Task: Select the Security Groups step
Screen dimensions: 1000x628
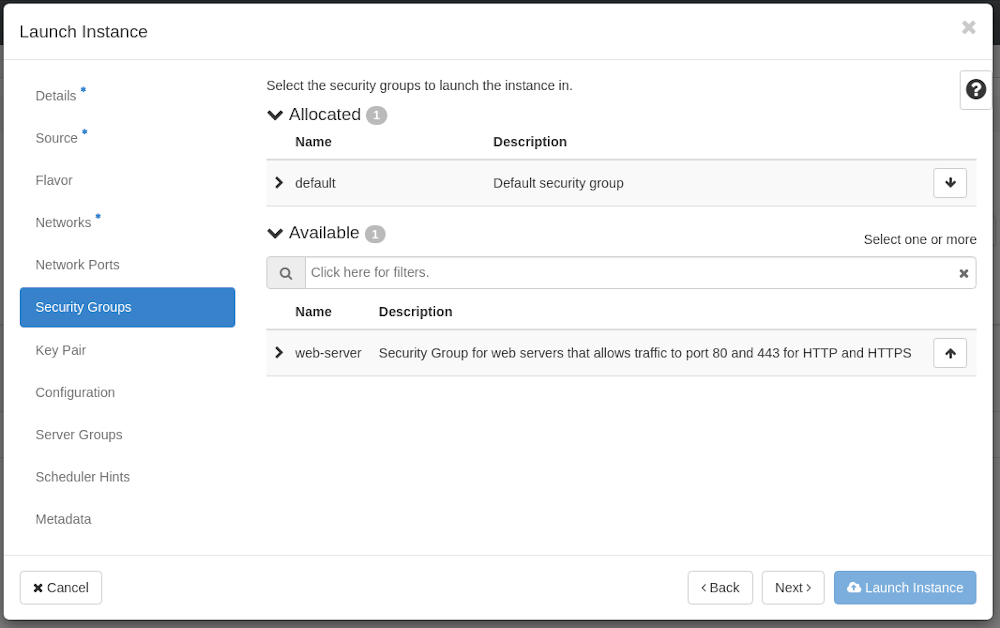Action: point(128,307)
